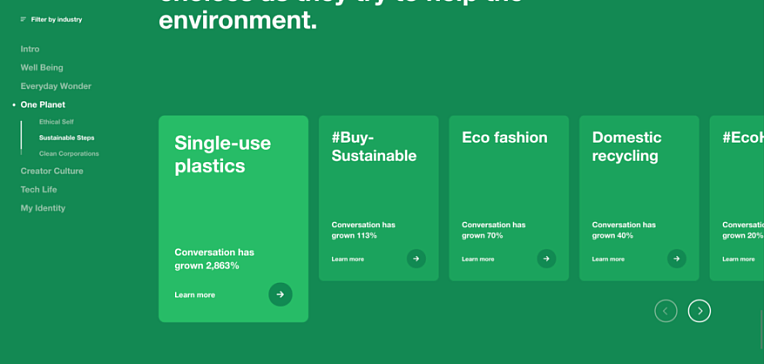Open Filter by industry menu

click(x=51, y=19)
